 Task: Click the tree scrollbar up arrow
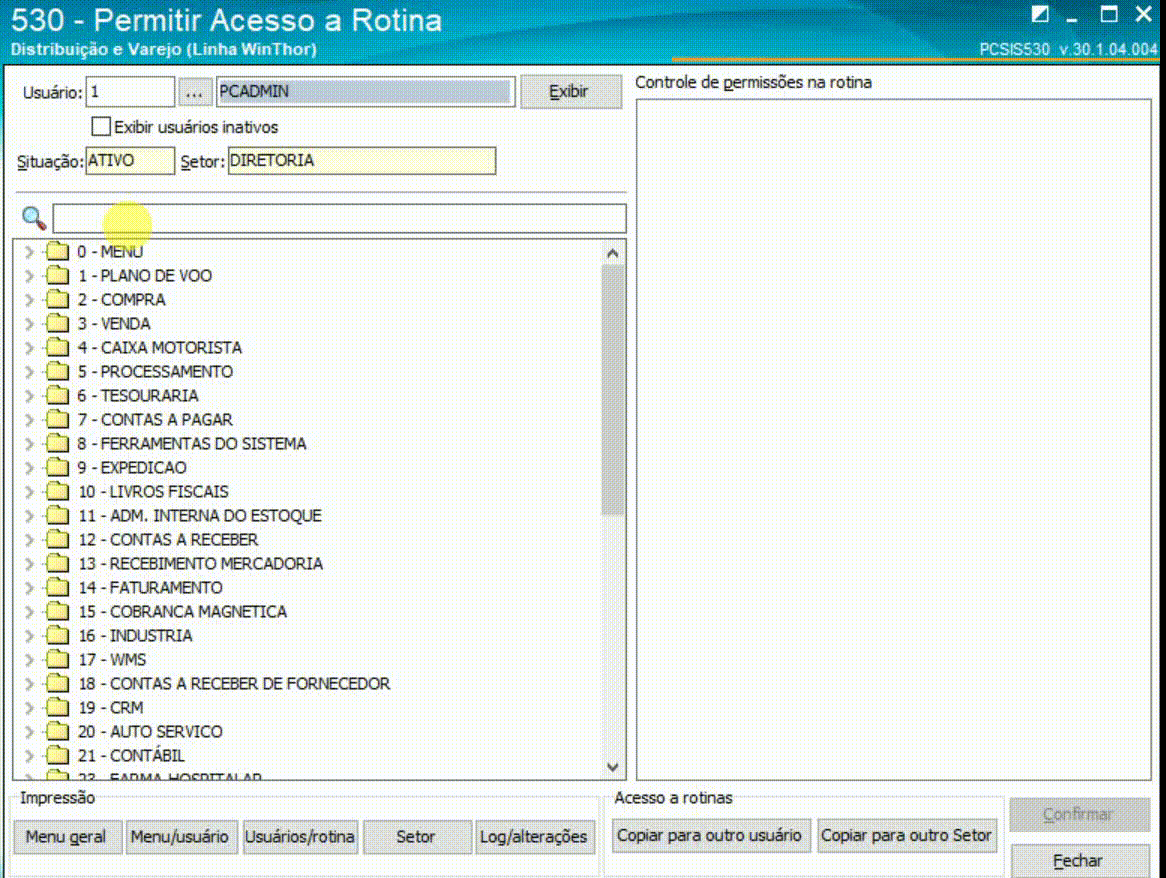coord(613,254)
